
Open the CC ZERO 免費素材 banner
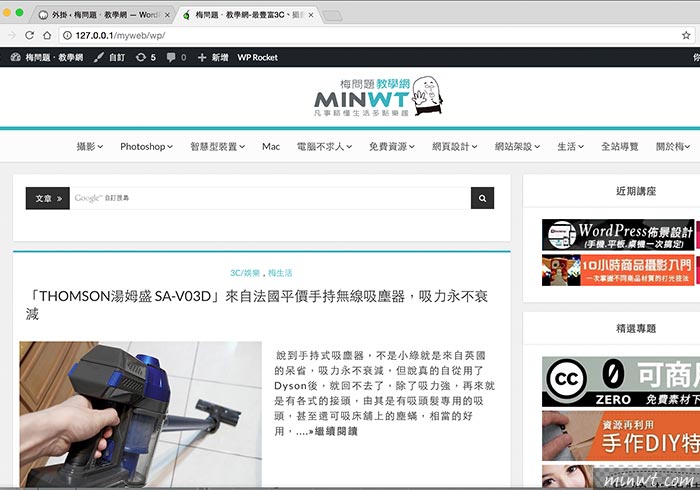[621, 382]
